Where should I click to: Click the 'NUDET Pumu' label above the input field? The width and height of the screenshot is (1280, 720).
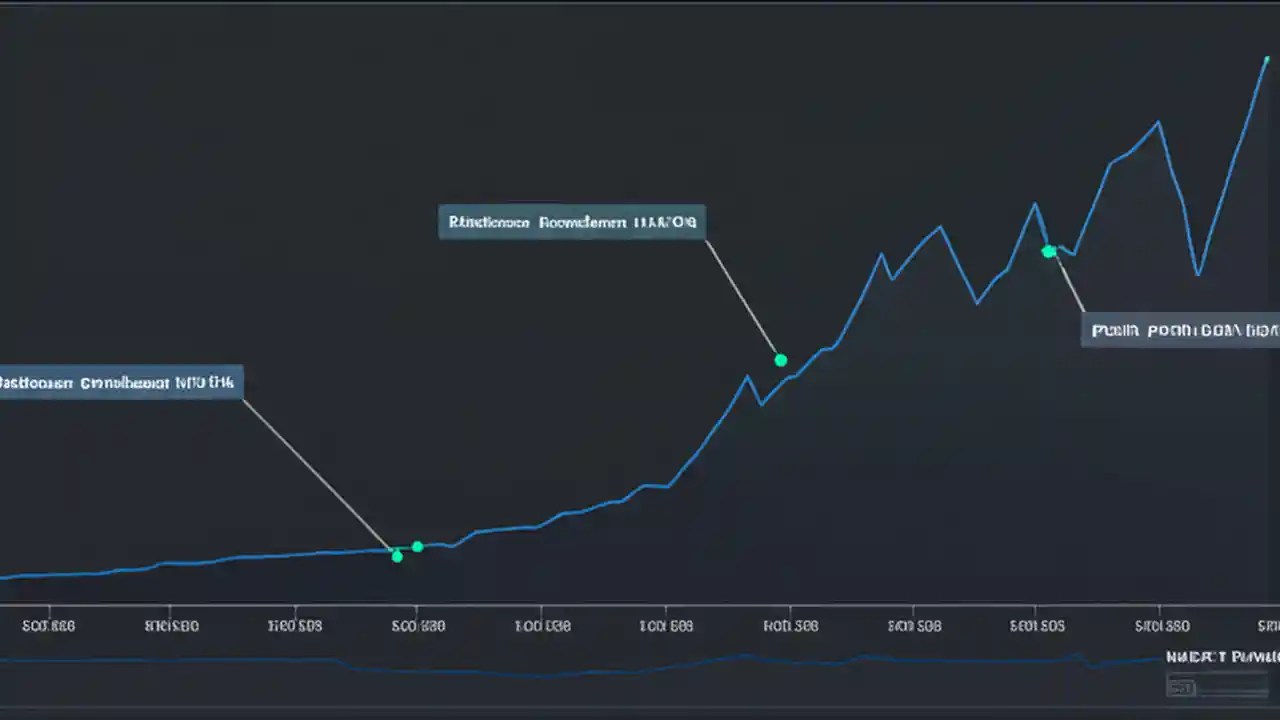tap(1221, 657)
